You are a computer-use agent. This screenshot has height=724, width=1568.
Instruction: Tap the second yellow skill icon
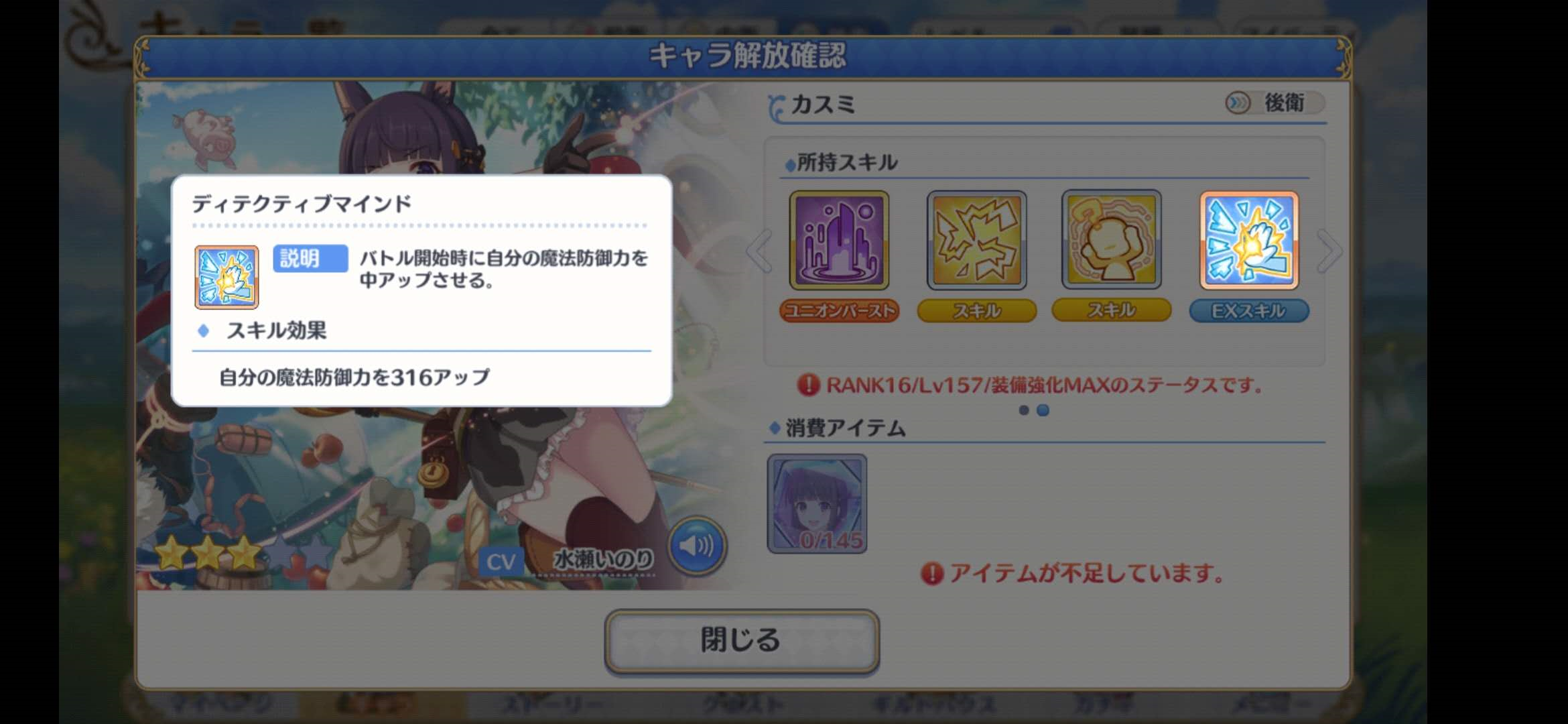[x=1112, y=240]
